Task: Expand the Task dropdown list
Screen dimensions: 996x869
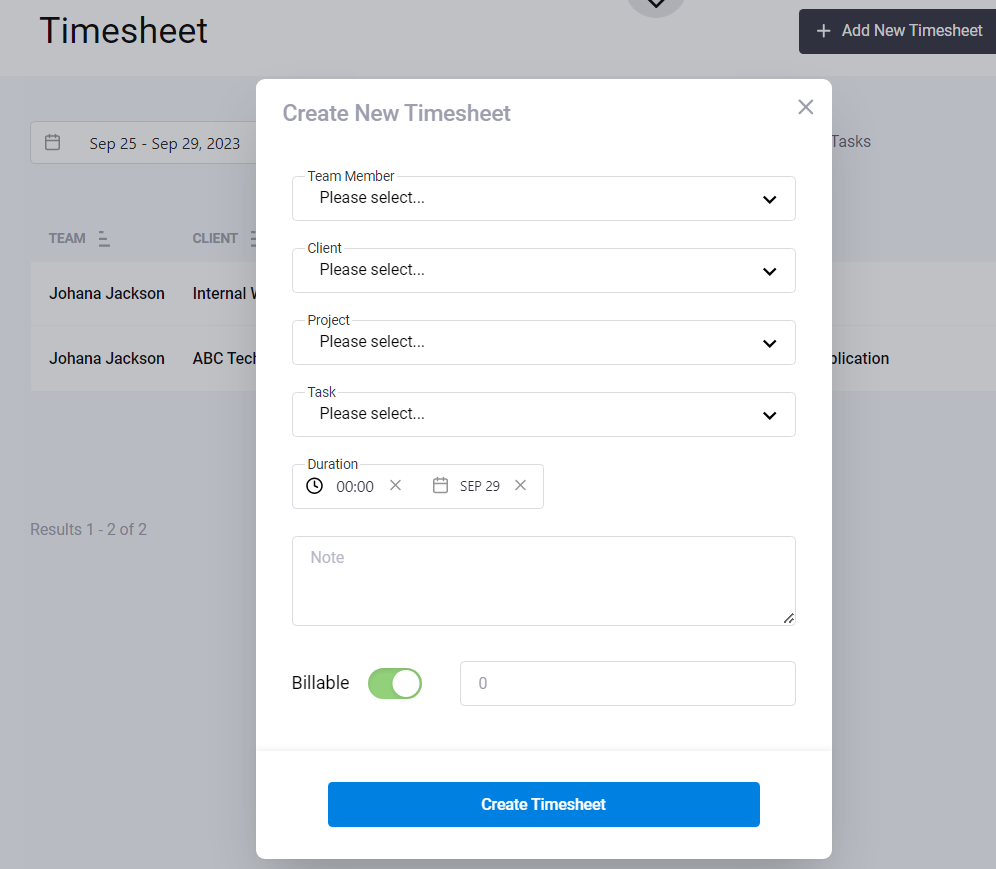Action: coord(544,414)
